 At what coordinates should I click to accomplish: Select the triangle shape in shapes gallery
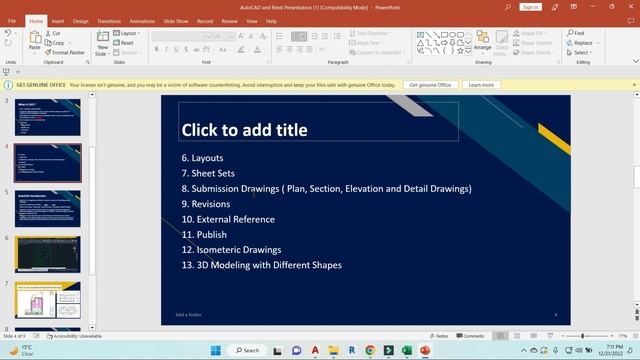click(x=420, y=43)
